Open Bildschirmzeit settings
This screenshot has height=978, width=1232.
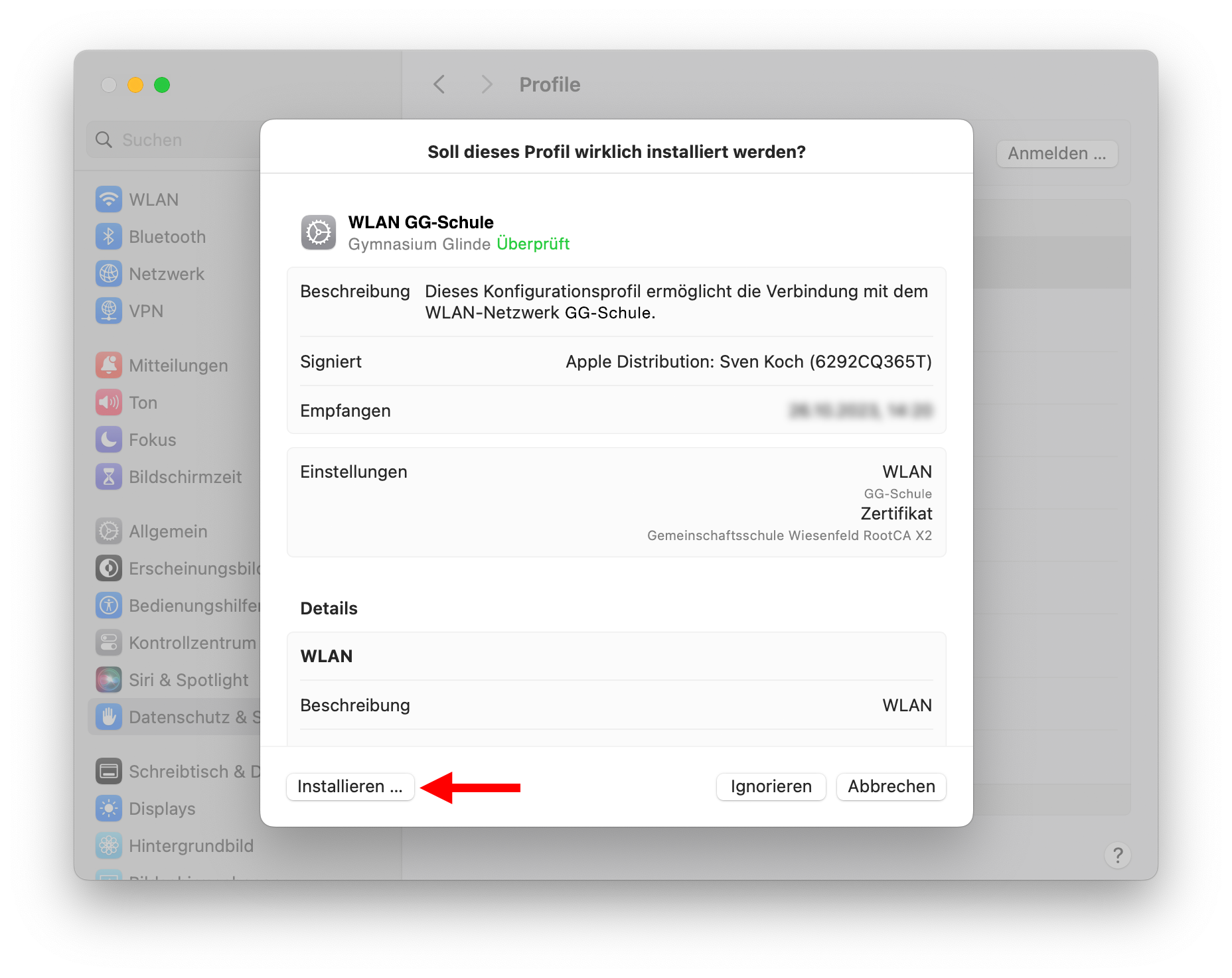pos(184,476)
